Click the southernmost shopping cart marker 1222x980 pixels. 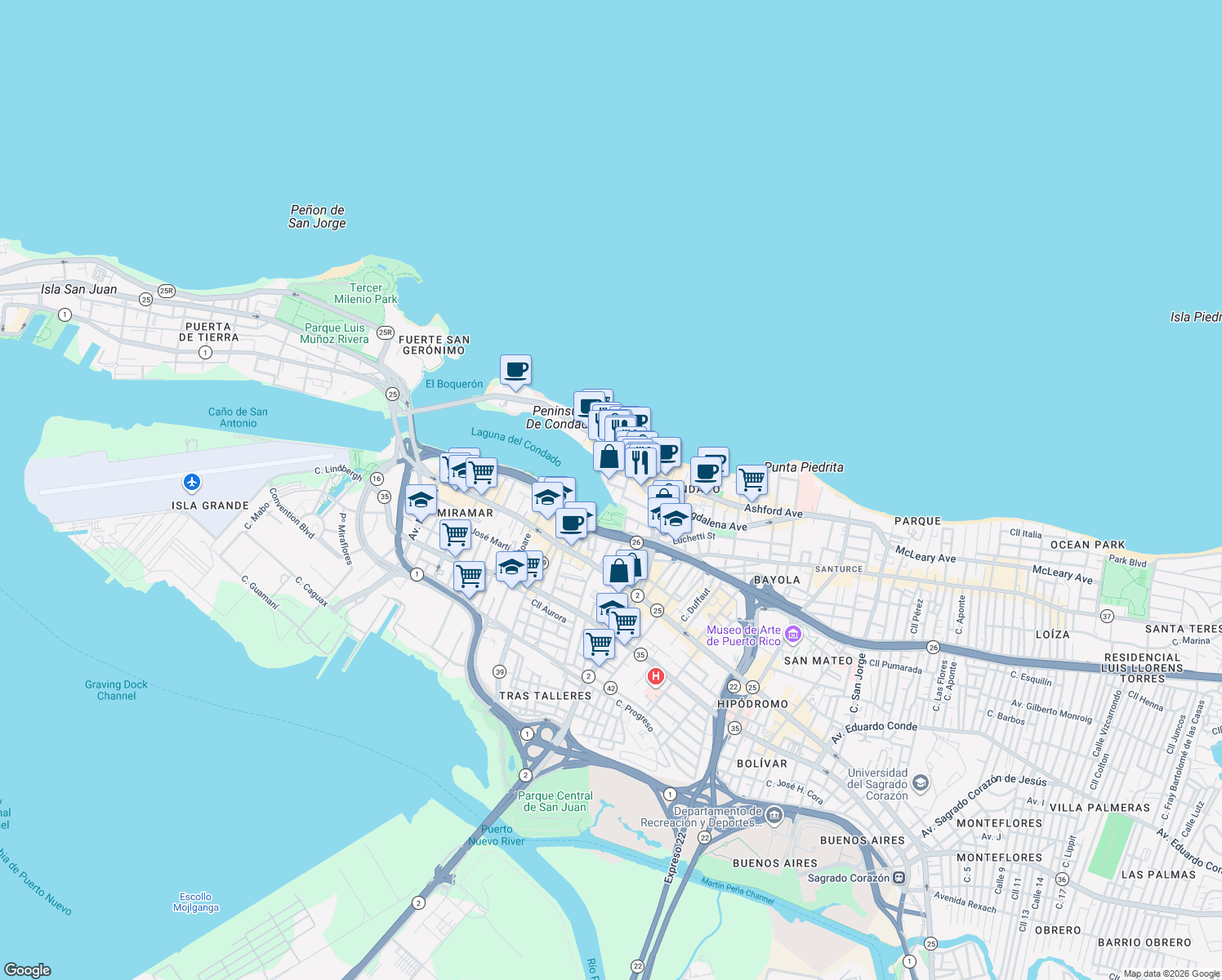point(599,646)
